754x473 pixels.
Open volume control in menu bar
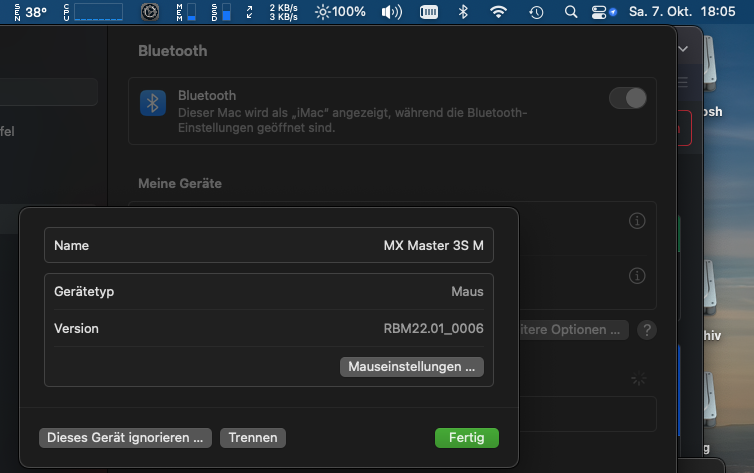click(x=391, y=12)
